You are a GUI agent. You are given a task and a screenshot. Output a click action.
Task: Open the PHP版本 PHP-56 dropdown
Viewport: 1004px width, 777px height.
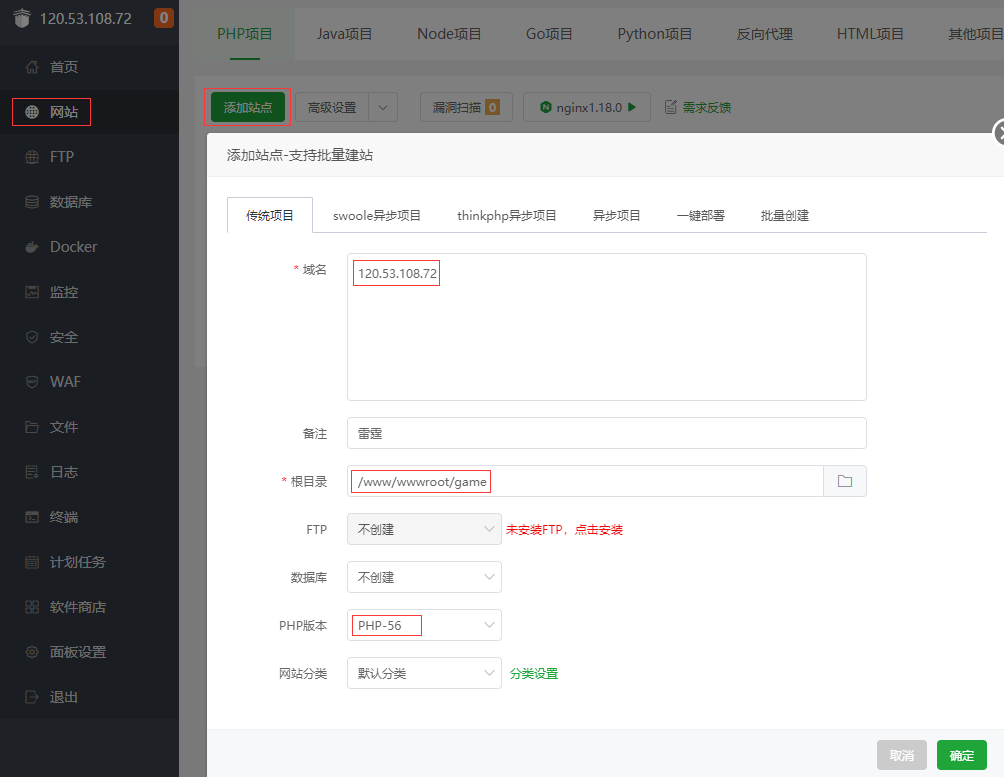tap(423, 625)
